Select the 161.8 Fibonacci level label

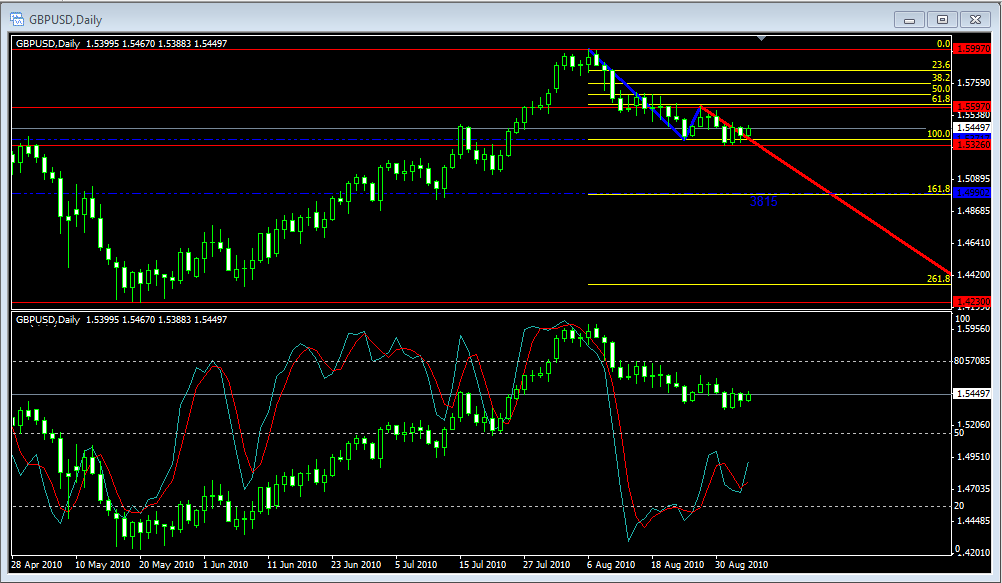point(937,188)
